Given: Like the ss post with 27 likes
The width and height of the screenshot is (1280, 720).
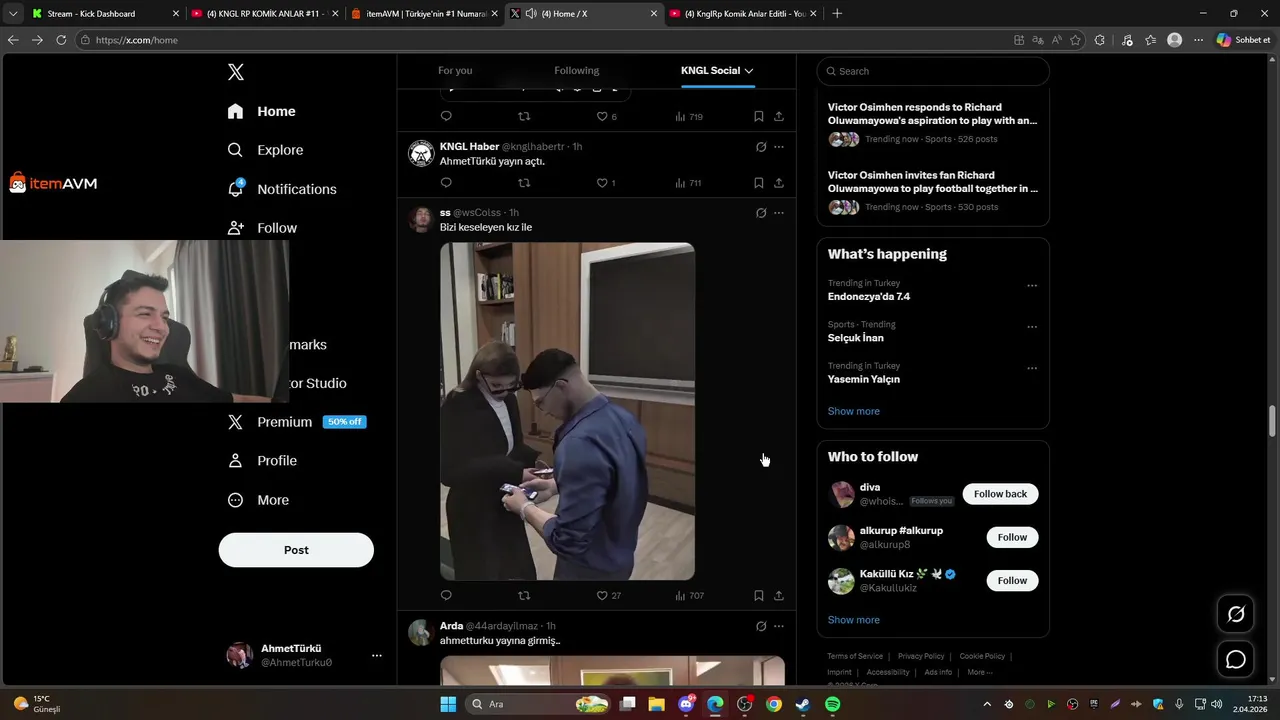Looking at the screenshot, I should pyautogui.click(x=609, y=595).
